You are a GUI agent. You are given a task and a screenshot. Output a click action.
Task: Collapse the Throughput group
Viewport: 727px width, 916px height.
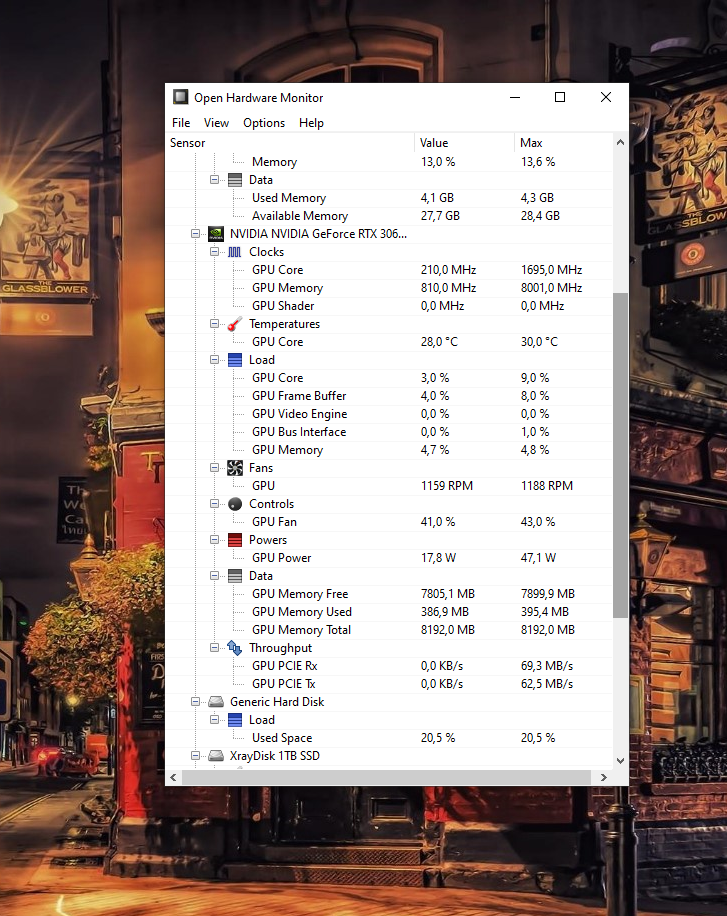coord(214,648)
